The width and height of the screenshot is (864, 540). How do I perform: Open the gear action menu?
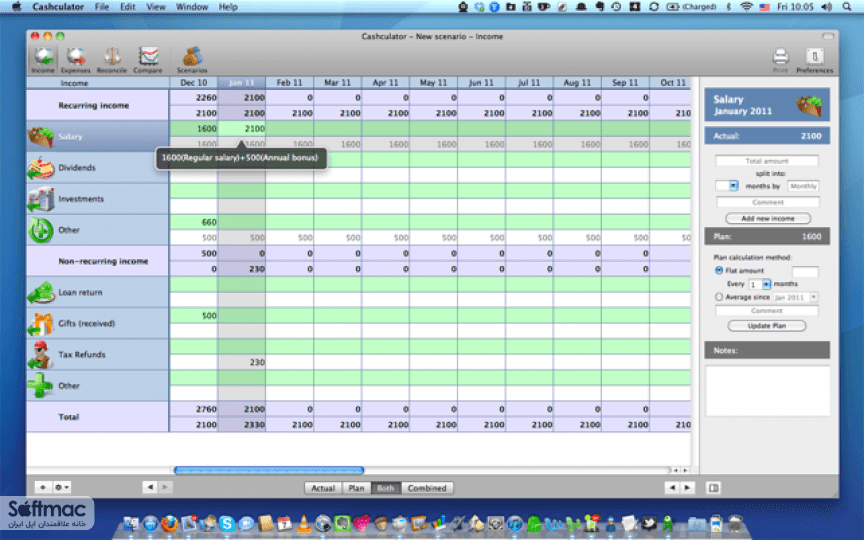click(x=61, y=488)
